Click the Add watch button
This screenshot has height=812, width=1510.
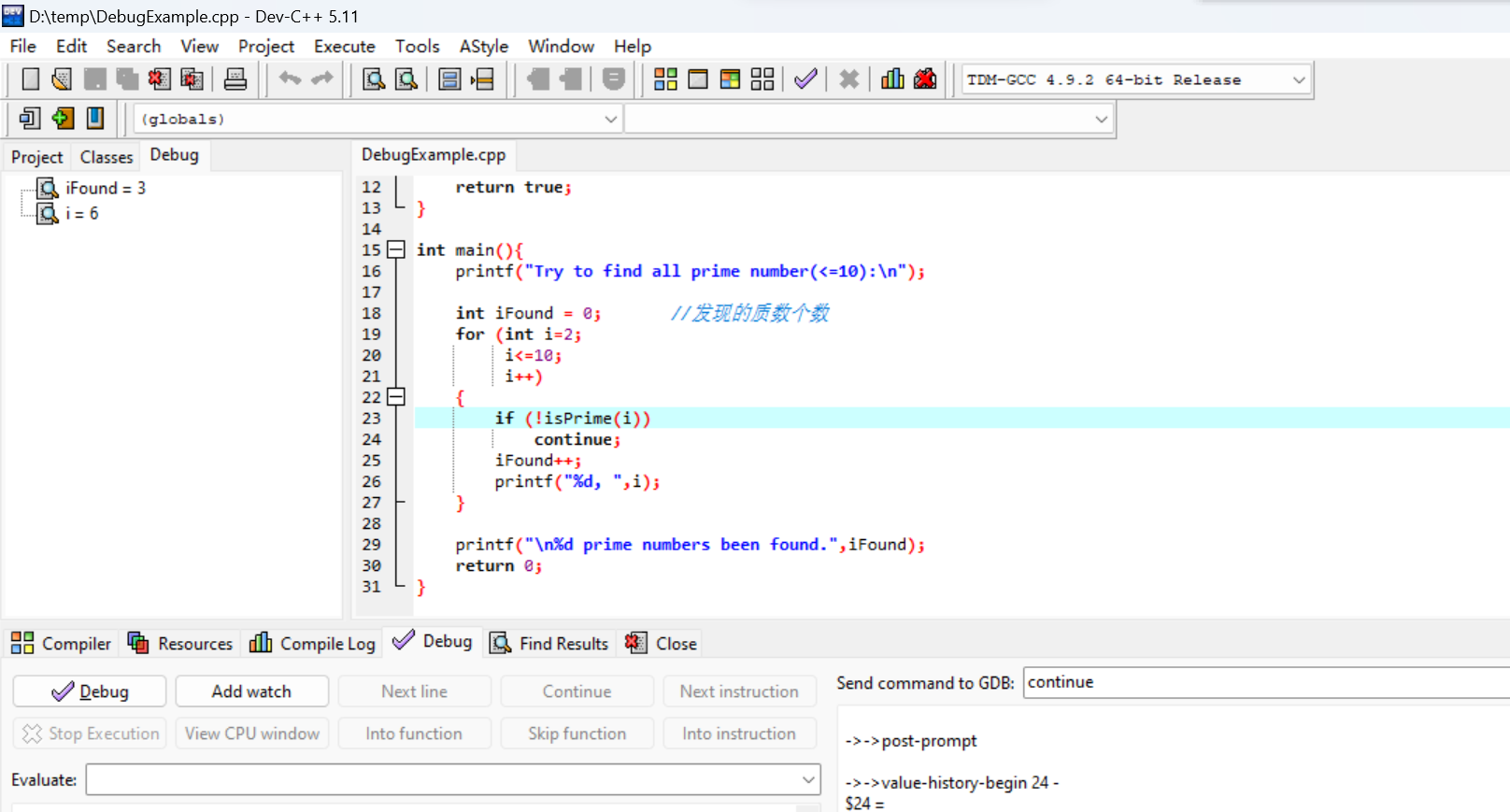[x=252, y=691]
